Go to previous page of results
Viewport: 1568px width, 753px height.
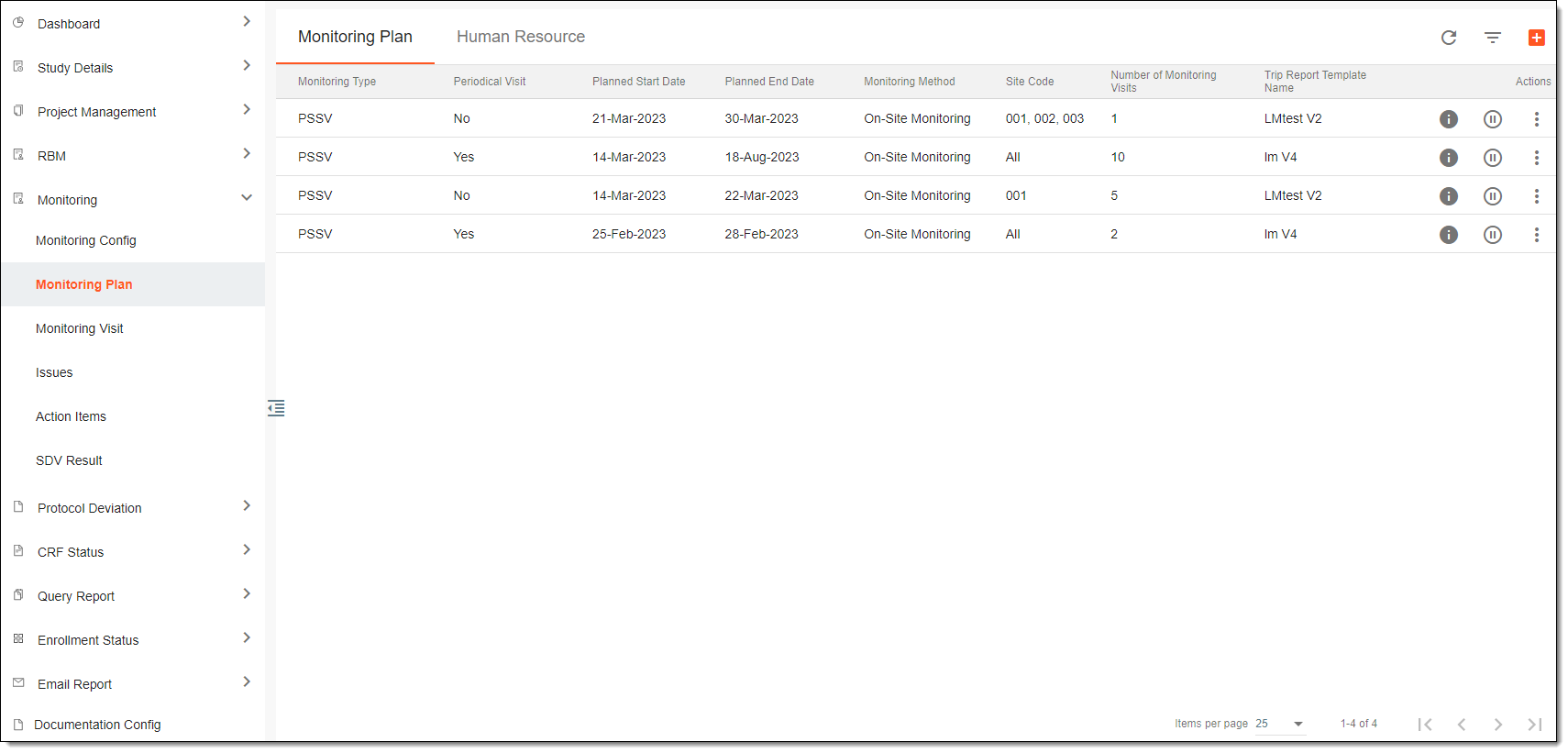[x=1462, y=725]
